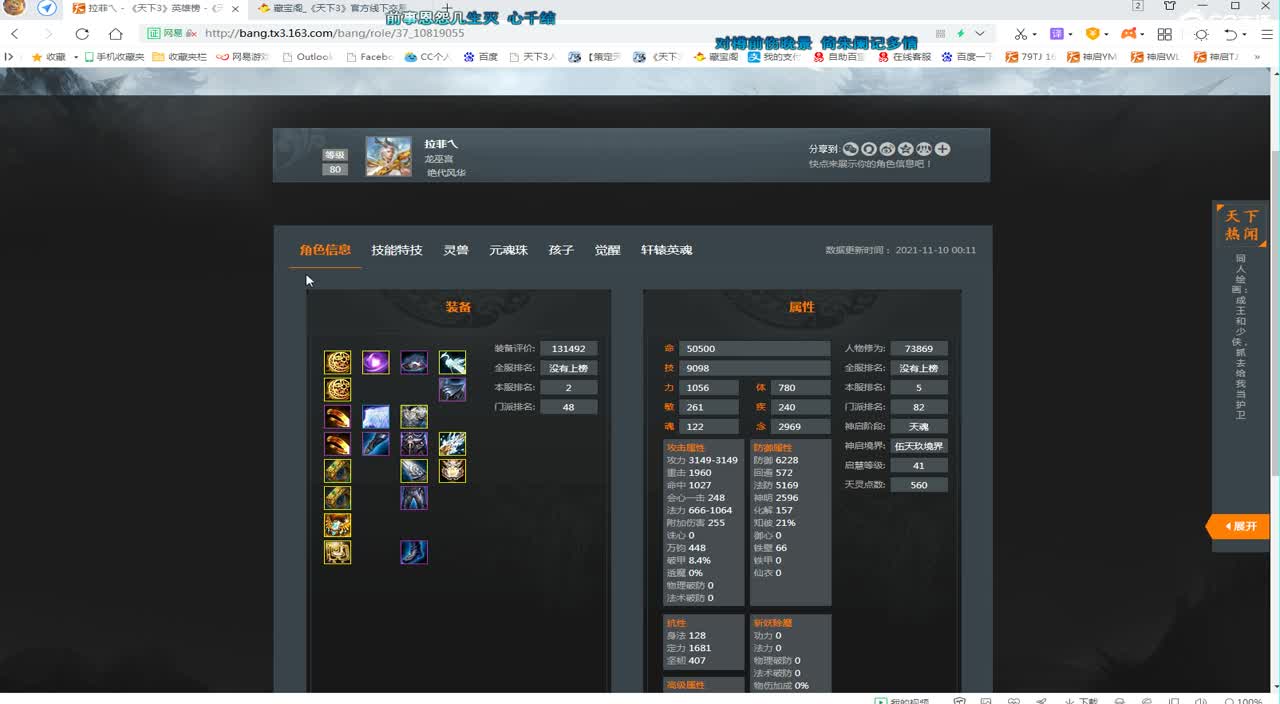Viewport: 1280px width, 704px height.
Task: Click the pants equipment icon
Action: click(414, 497)
